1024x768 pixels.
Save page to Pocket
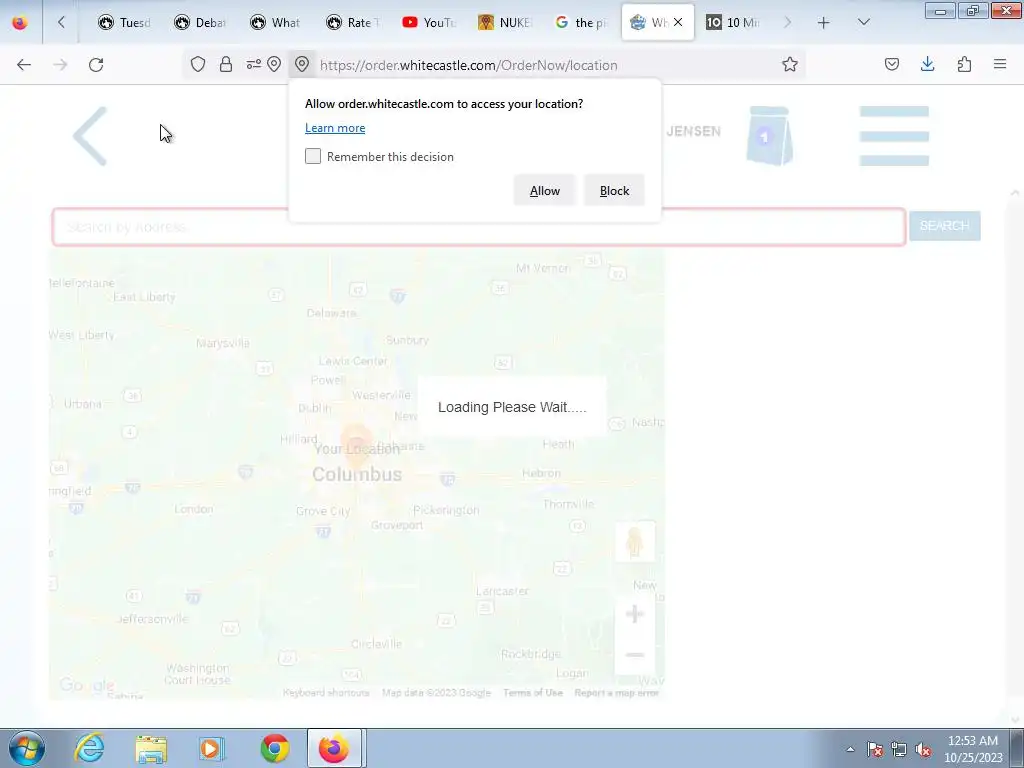[891, 64]
